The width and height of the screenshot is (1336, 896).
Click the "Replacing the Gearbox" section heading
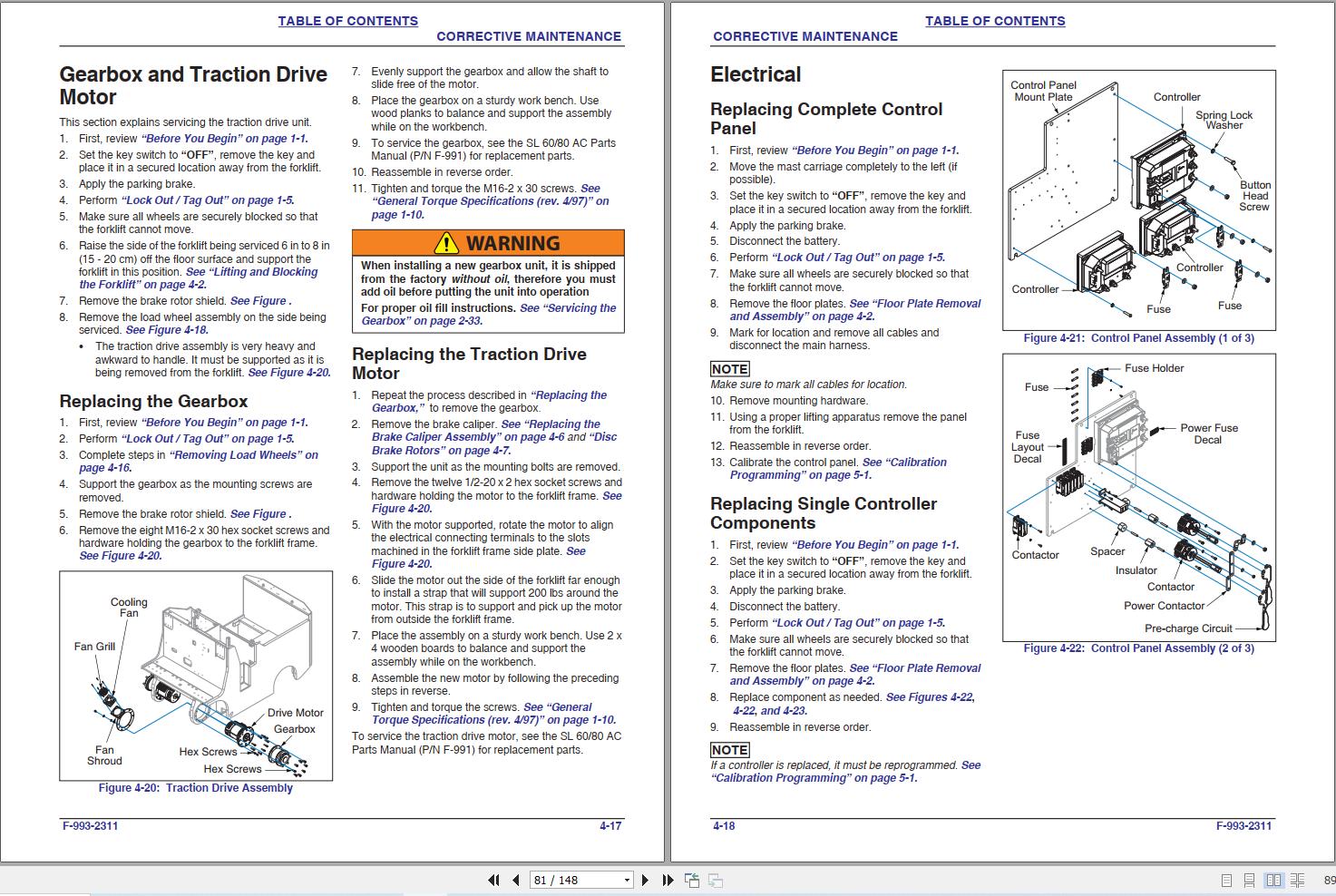(x=153, y=401)
